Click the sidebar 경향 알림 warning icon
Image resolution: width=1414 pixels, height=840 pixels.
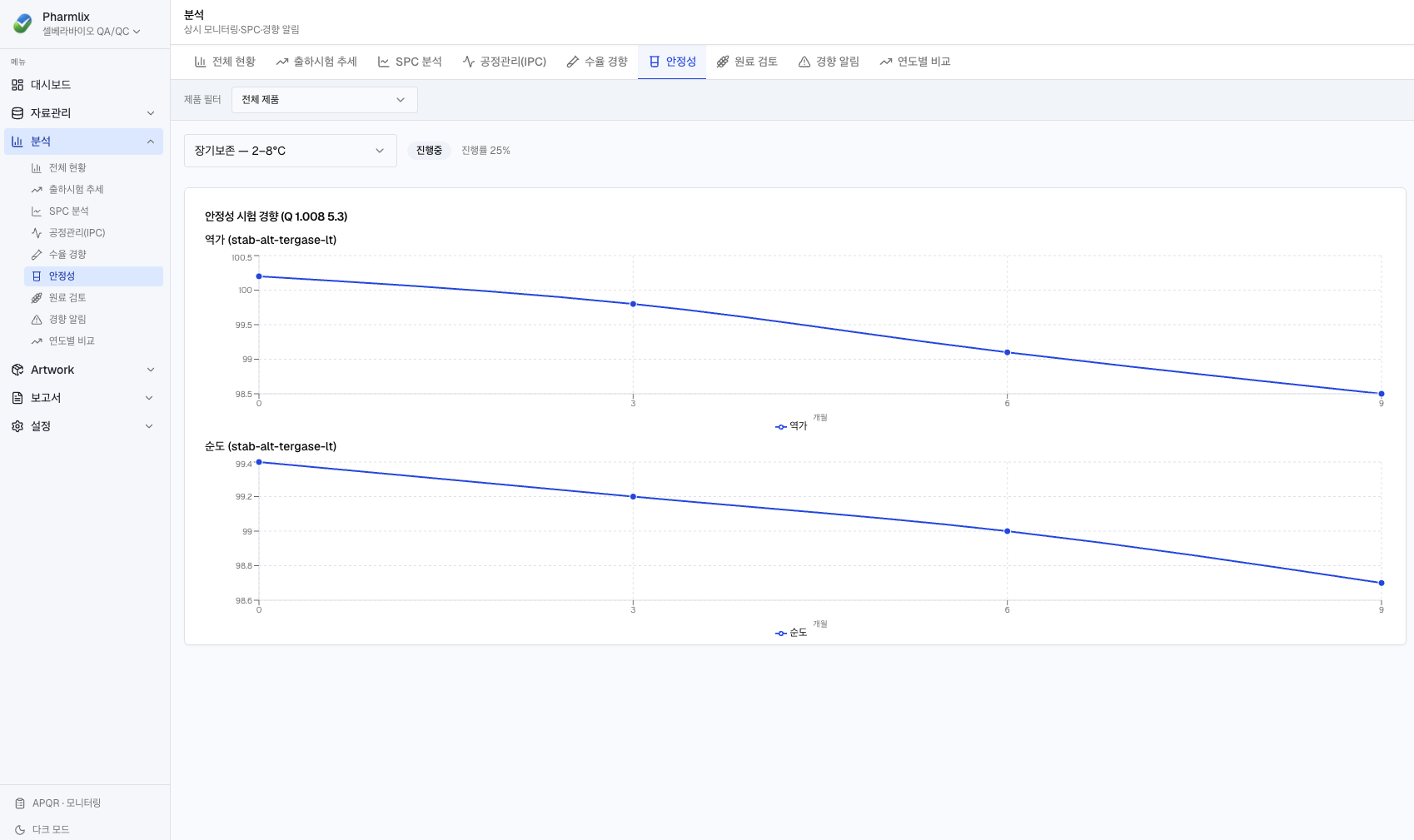tap(37, 320)
